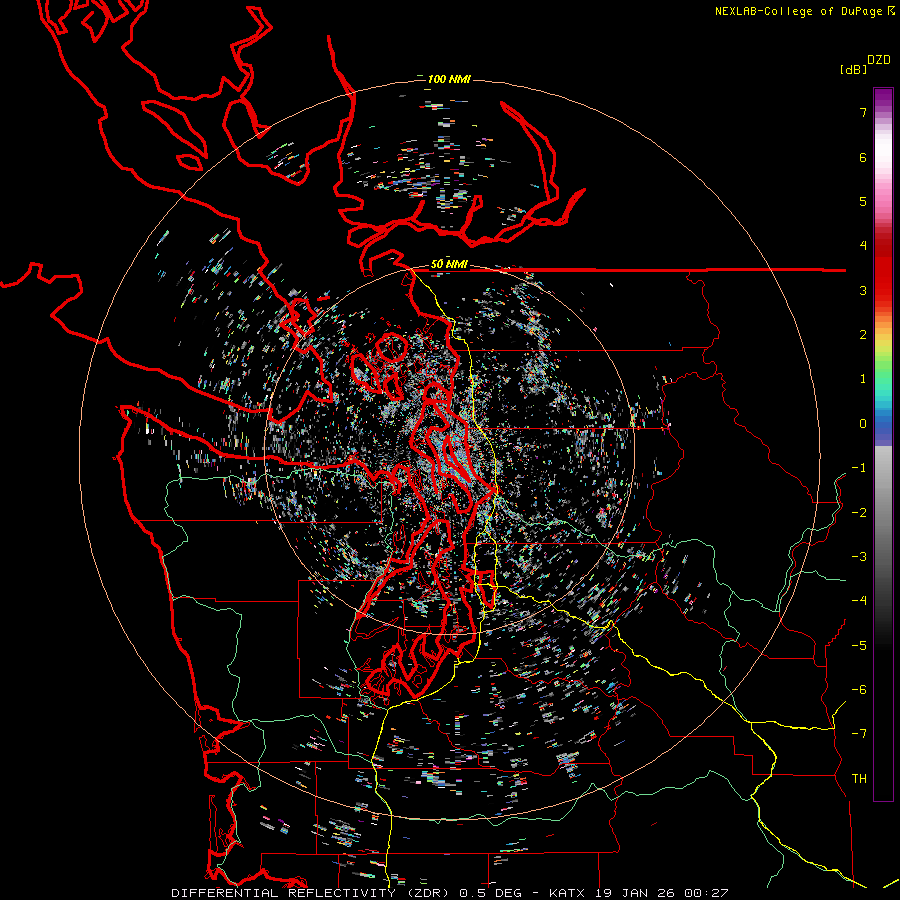Viewport: 900px width, 900px height.
Task: Click the colorbar value -7 label
Action: click(x=859, y=734)
